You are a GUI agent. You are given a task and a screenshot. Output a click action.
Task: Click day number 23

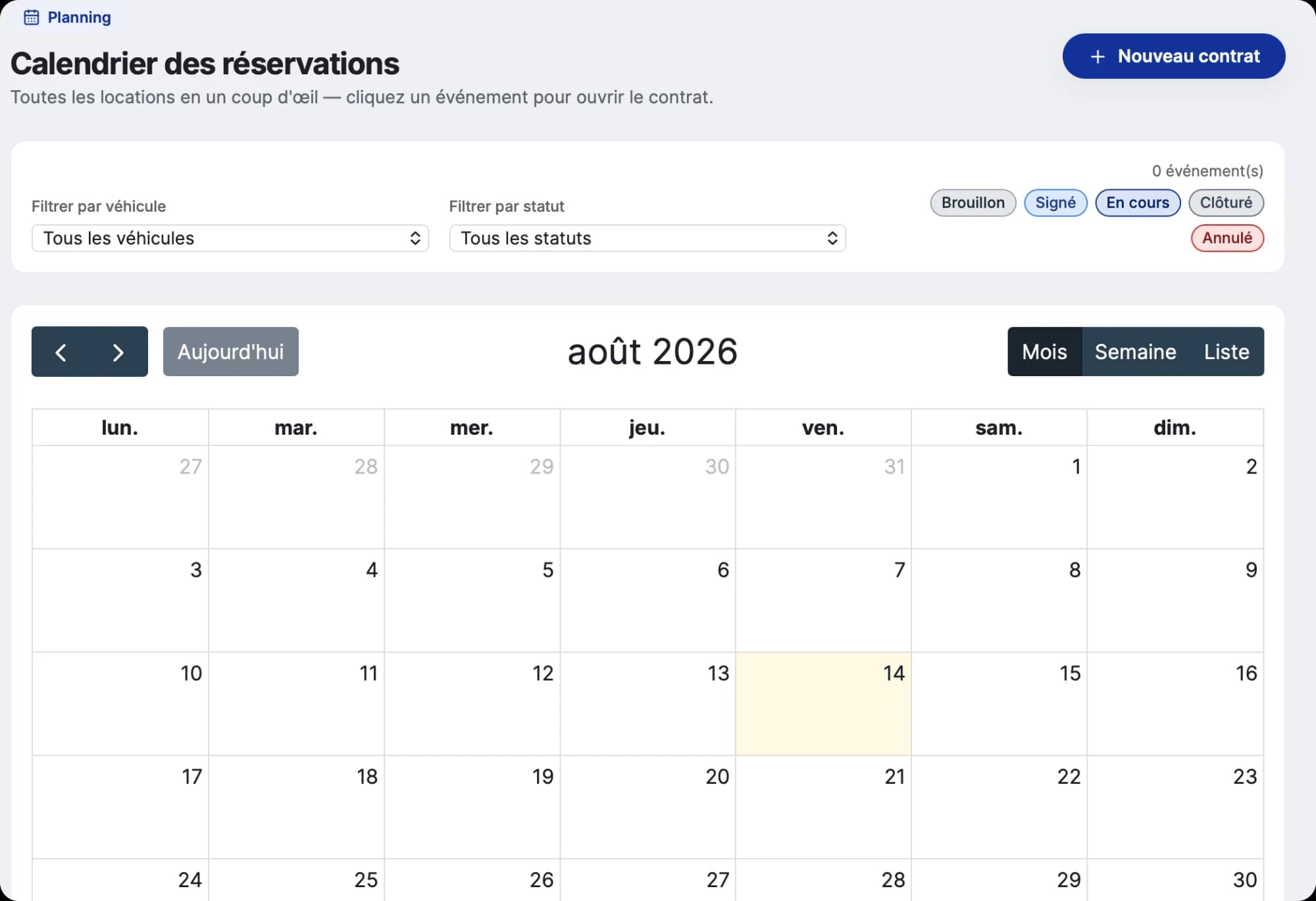[x=1245, y=776]
